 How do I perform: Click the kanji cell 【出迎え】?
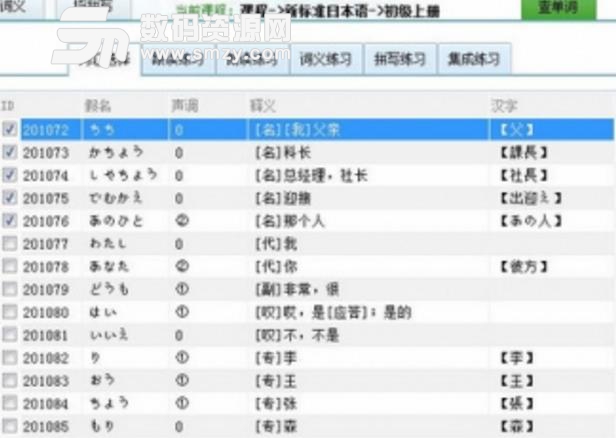click(x=531, y=198)
